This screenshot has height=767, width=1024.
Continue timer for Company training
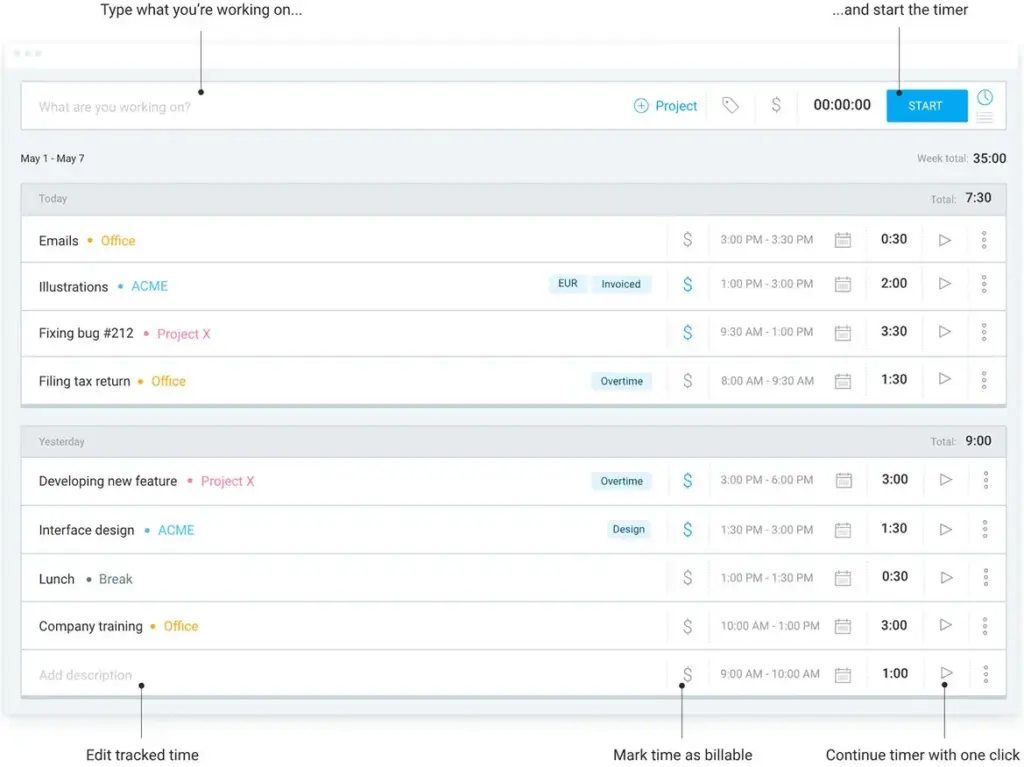coord(945,625)
